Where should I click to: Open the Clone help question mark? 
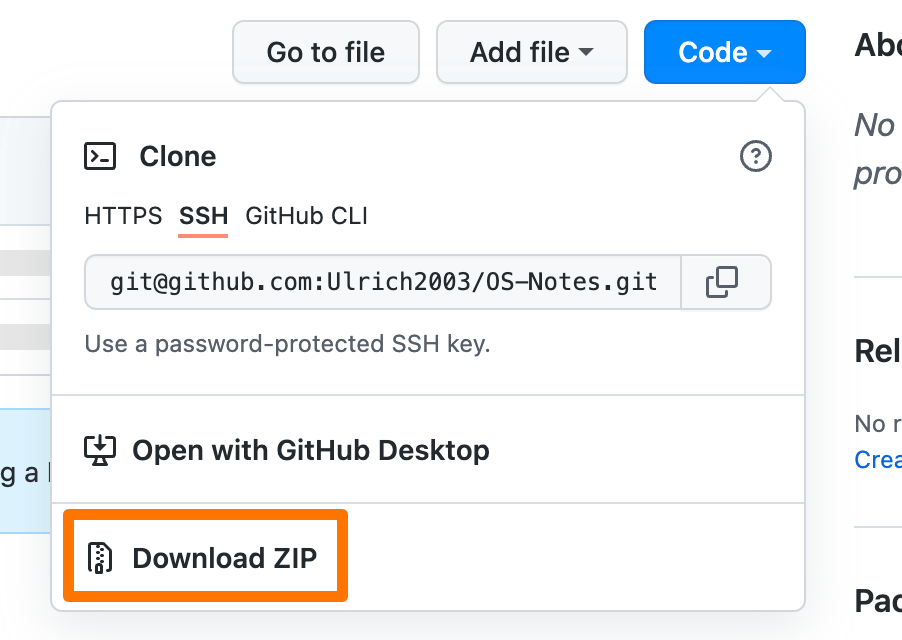(755, 156)
